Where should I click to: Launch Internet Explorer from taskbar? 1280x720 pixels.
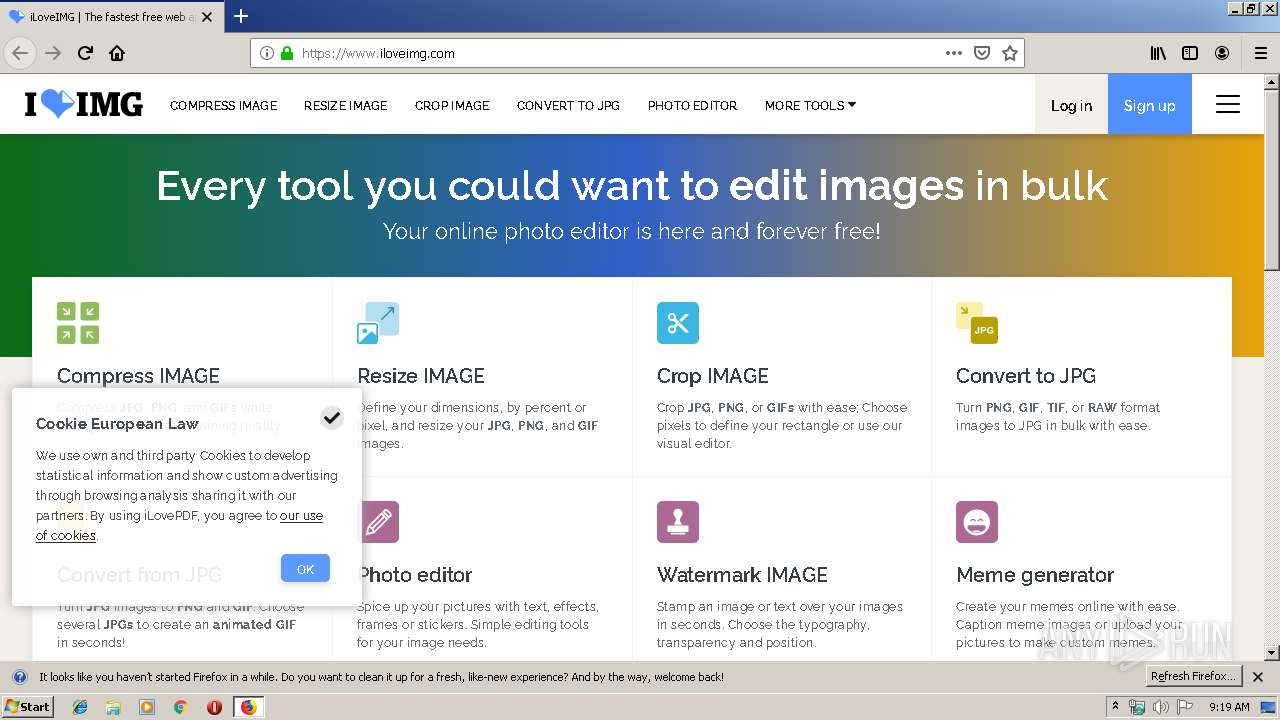pos(81,706)
